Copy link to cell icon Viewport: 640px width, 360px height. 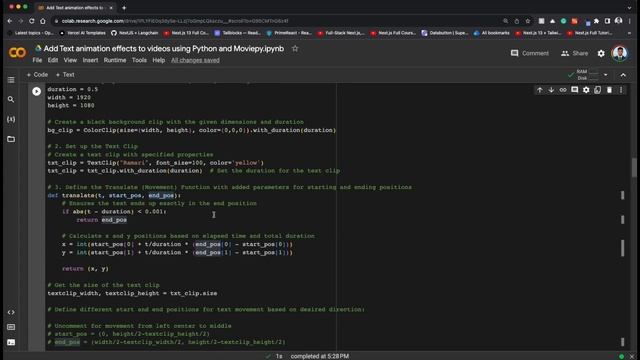pos(563,90)
